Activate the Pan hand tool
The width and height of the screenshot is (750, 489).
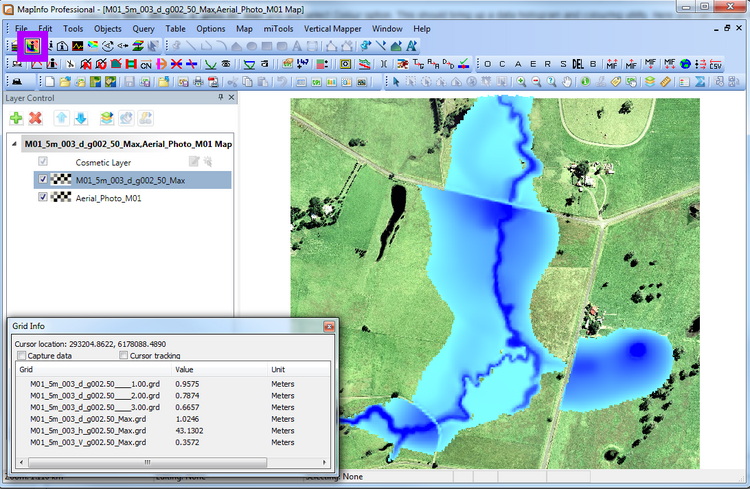(x=569, y=81)
